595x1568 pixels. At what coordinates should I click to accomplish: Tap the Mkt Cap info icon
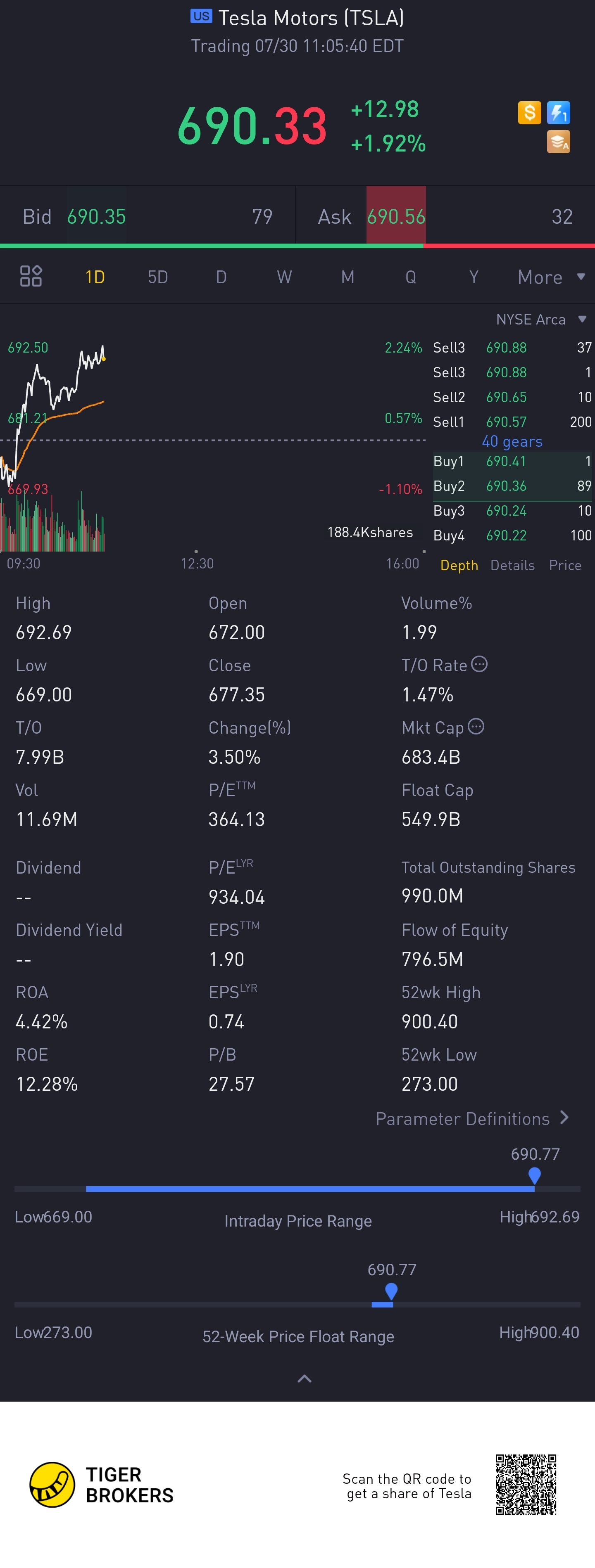point(476,726)
